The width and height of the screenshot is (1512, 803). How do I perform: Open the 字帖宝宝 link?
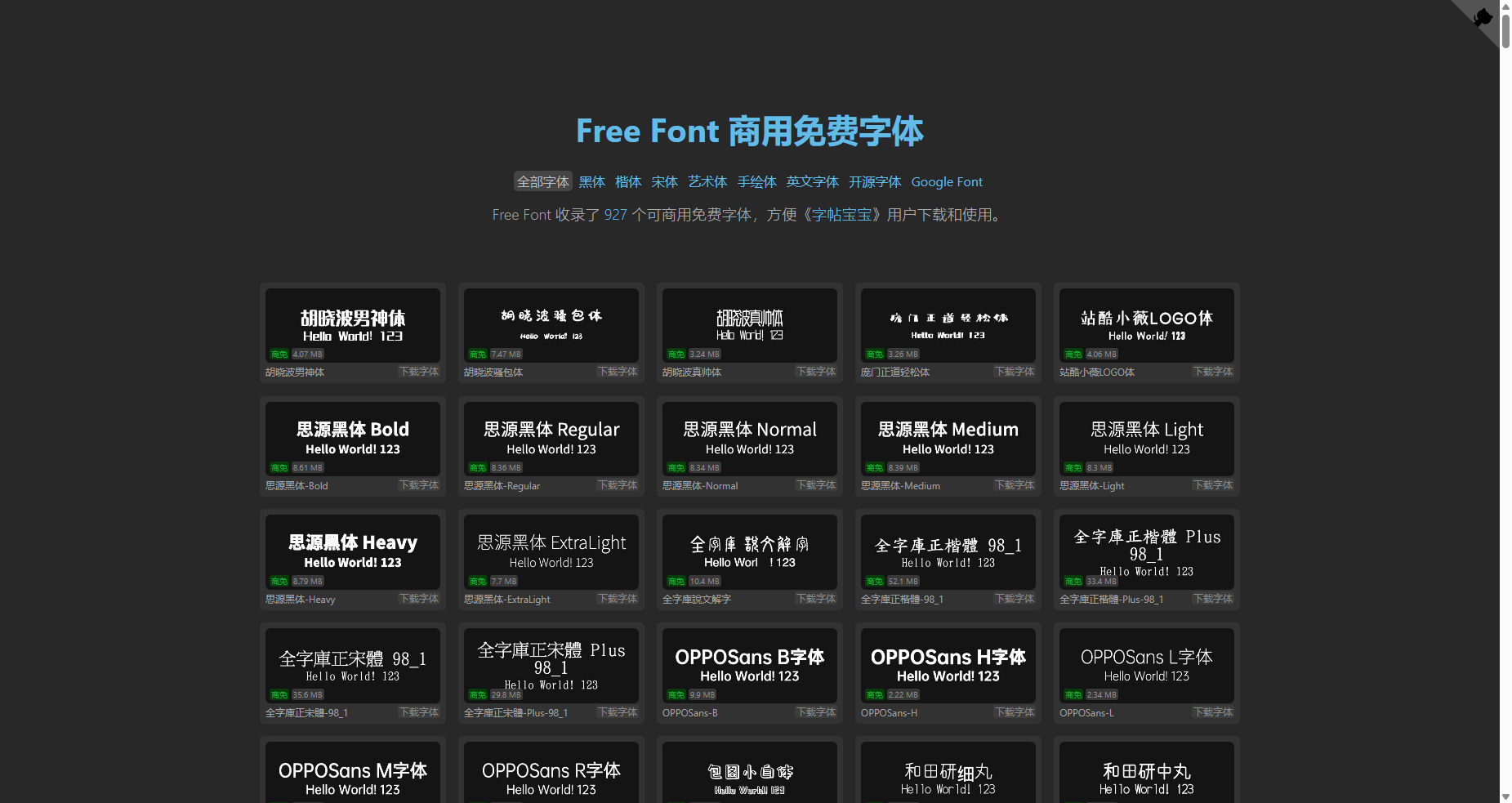tap(841, 215)
